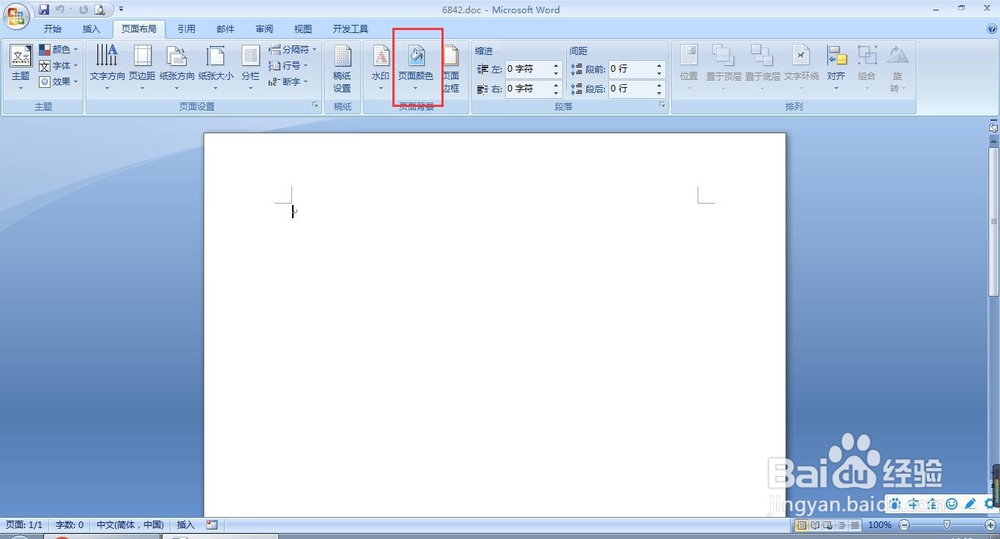Switch to Print Layout view button
The image size is (1000, 539).
coord(801,525)
